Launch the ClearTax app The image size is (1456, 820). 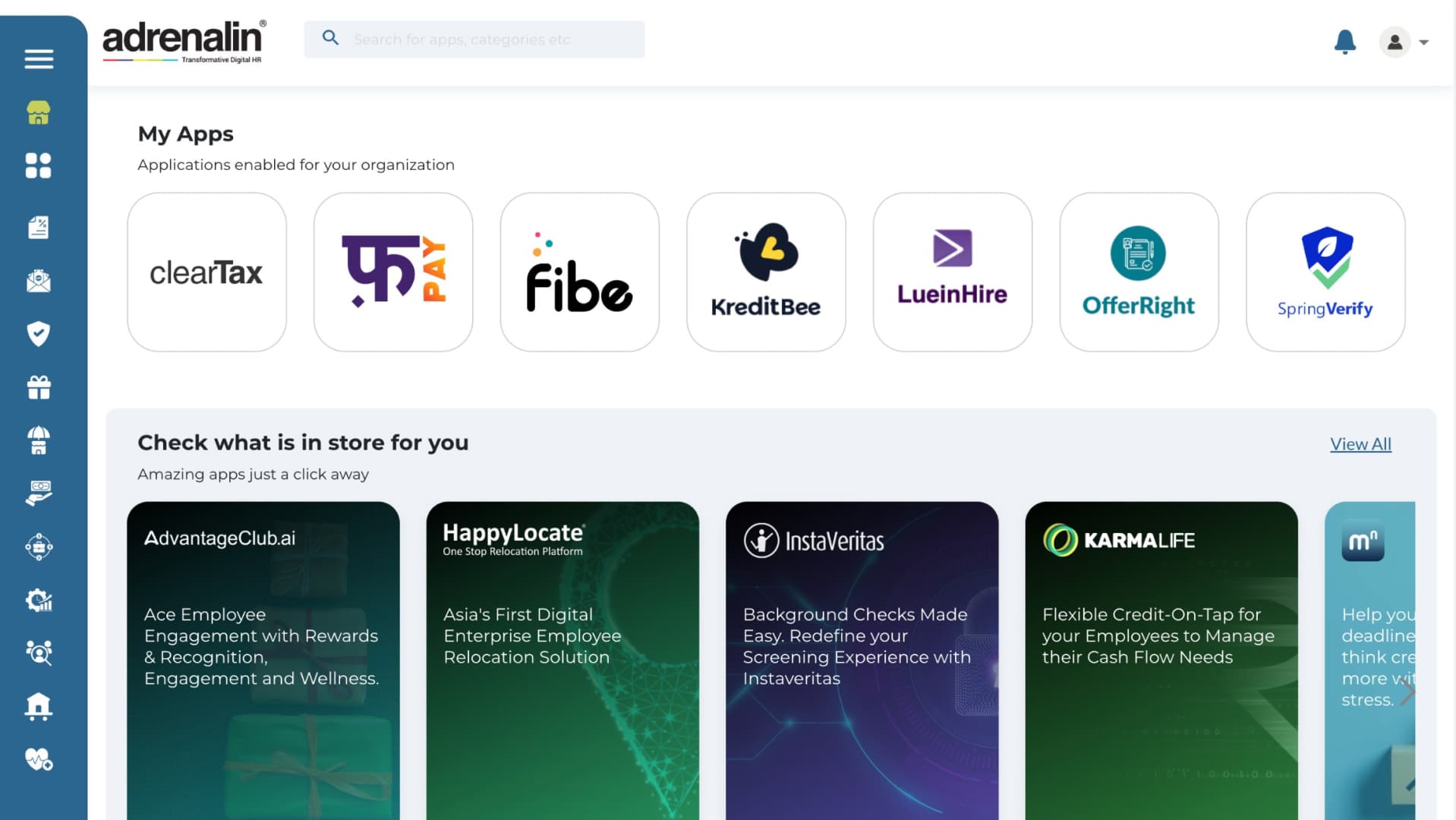[x=206, y=272]
